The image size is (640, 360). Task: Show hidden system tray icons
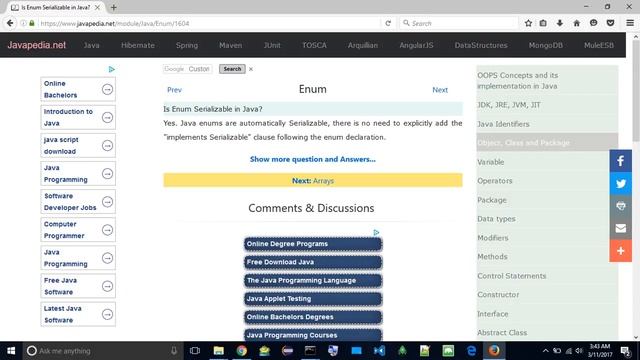tap(545, 351)
